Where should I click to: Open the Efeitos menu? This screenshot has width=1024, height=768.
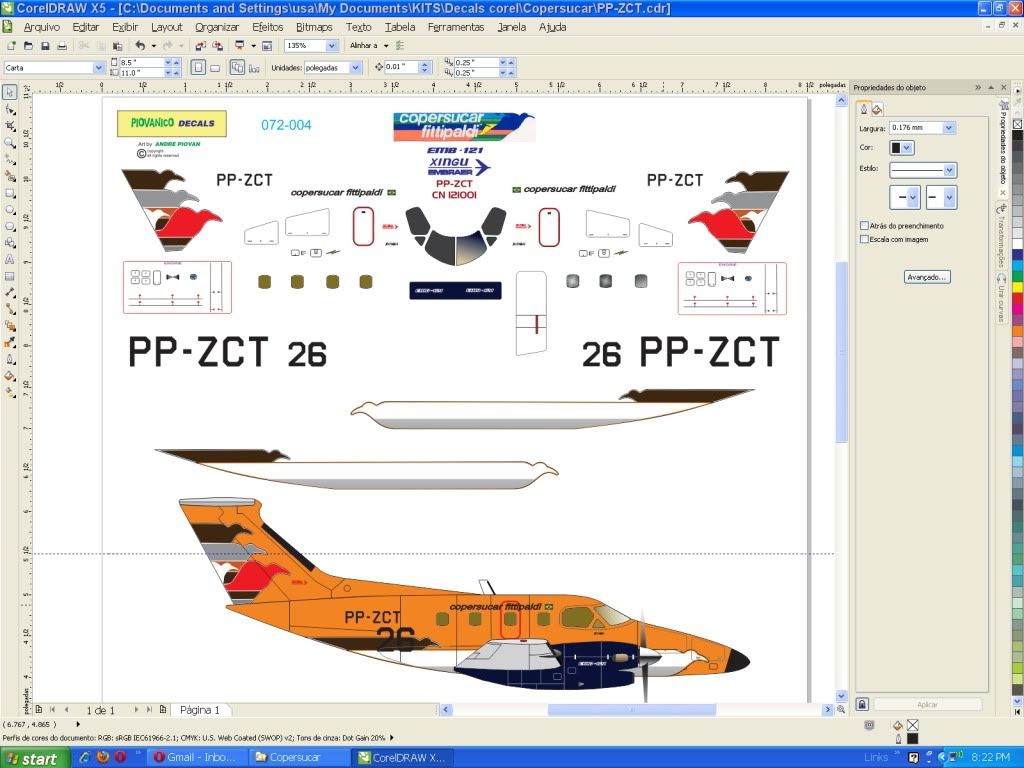(267, 27)
